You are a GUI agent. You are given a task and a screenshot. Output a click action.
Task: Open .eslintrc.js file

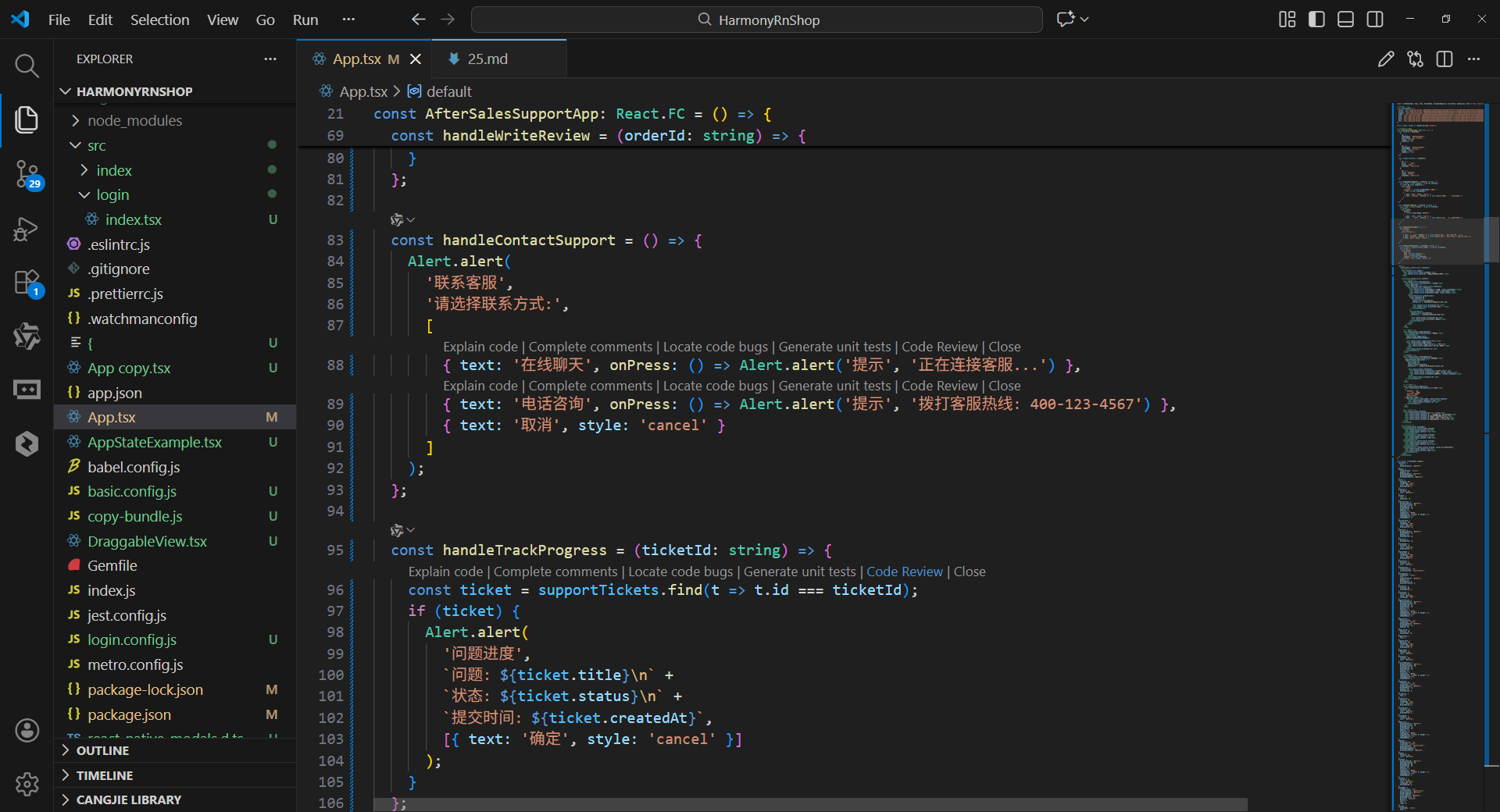coord(175,245)
